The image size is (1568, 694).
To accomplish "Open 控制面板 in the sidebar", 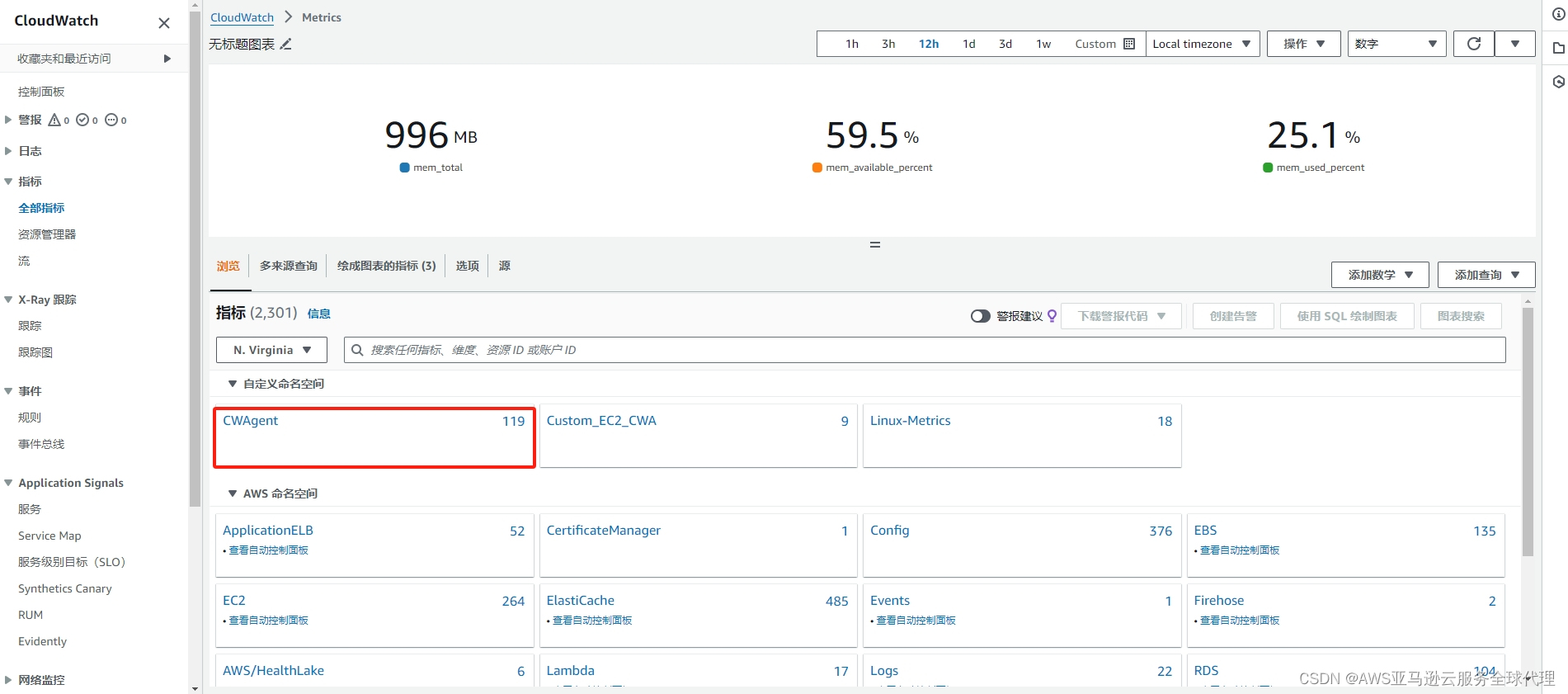I will click(x=41, y=92).
